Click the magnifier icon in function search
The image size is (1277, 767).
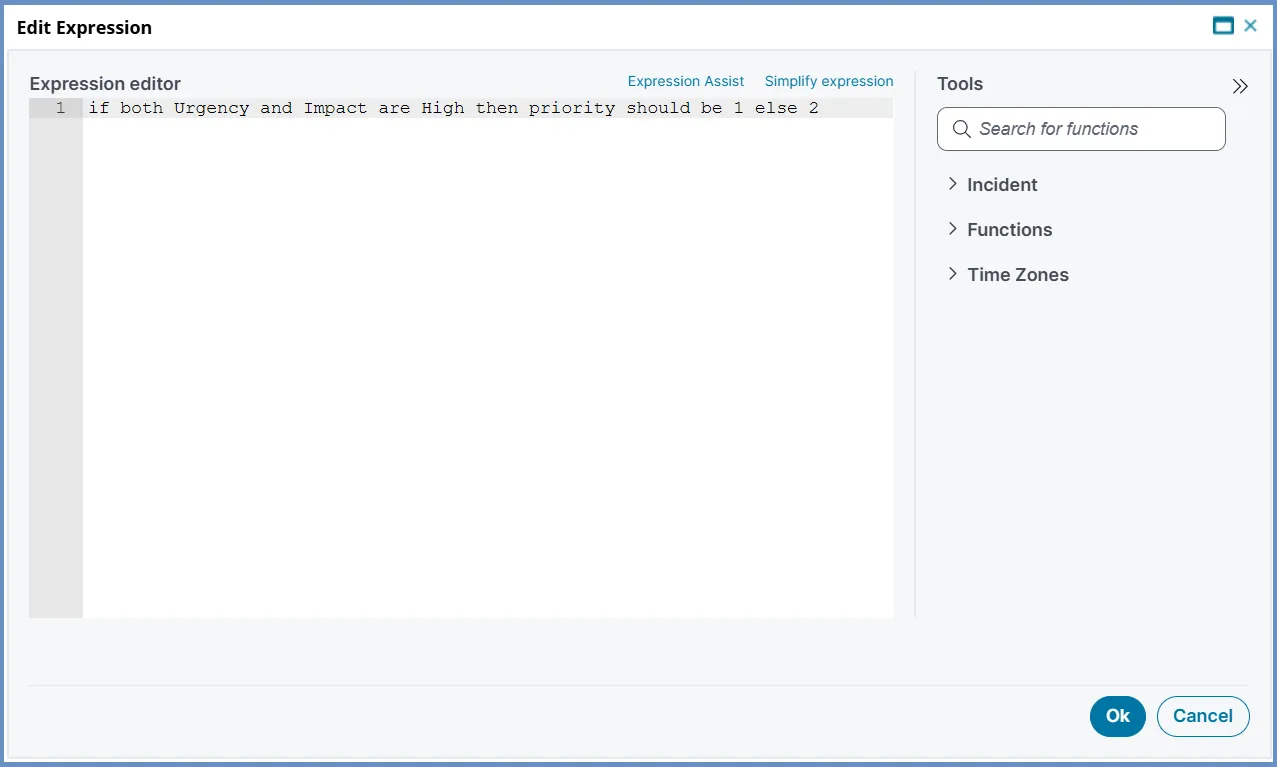click(x=962, y=129)
